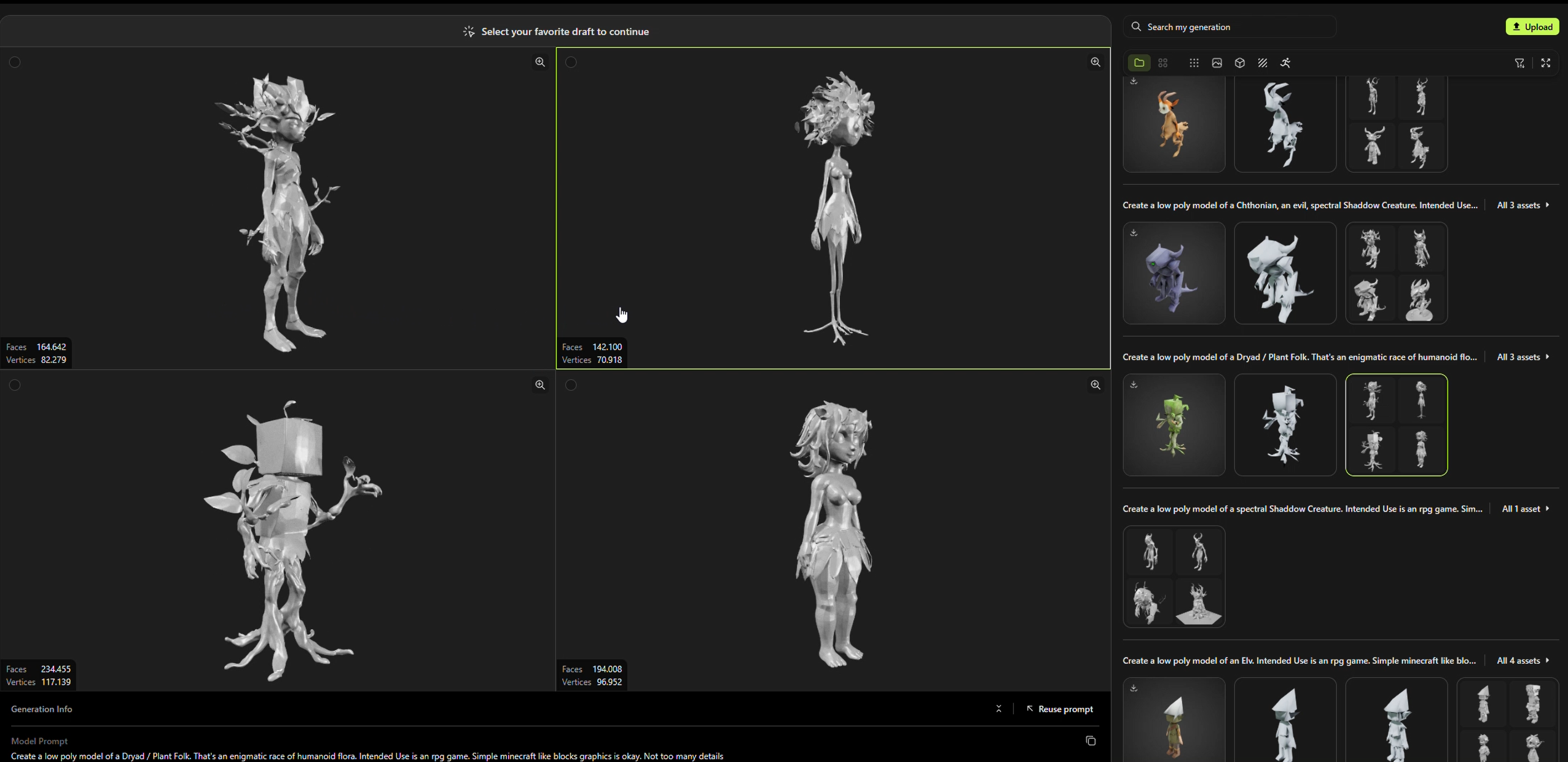Copy the model prompt text
The width and height of the screenshot is (1568, 762).
[1090, 741]
